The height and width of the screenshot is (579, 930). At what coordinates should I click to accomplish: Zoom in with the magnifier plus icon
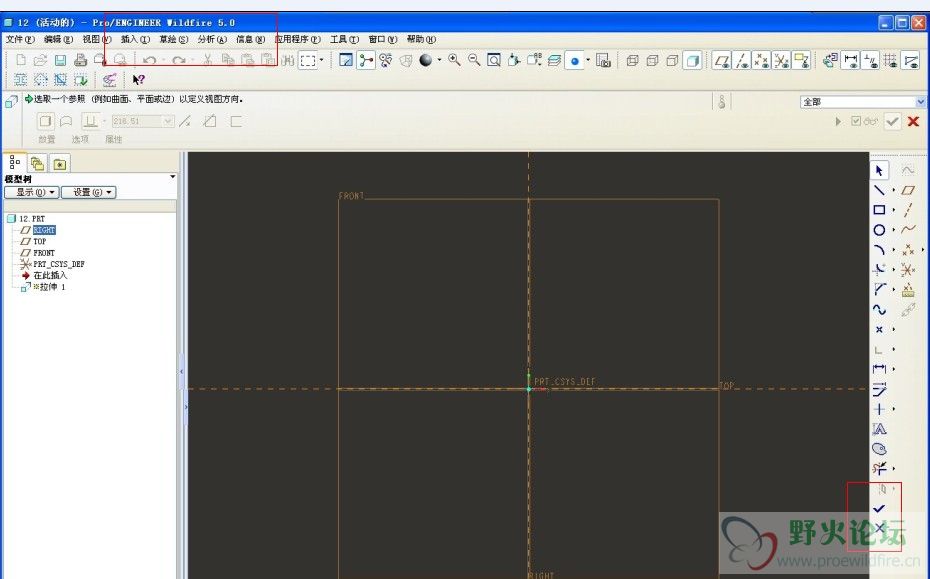click(454, 60)
